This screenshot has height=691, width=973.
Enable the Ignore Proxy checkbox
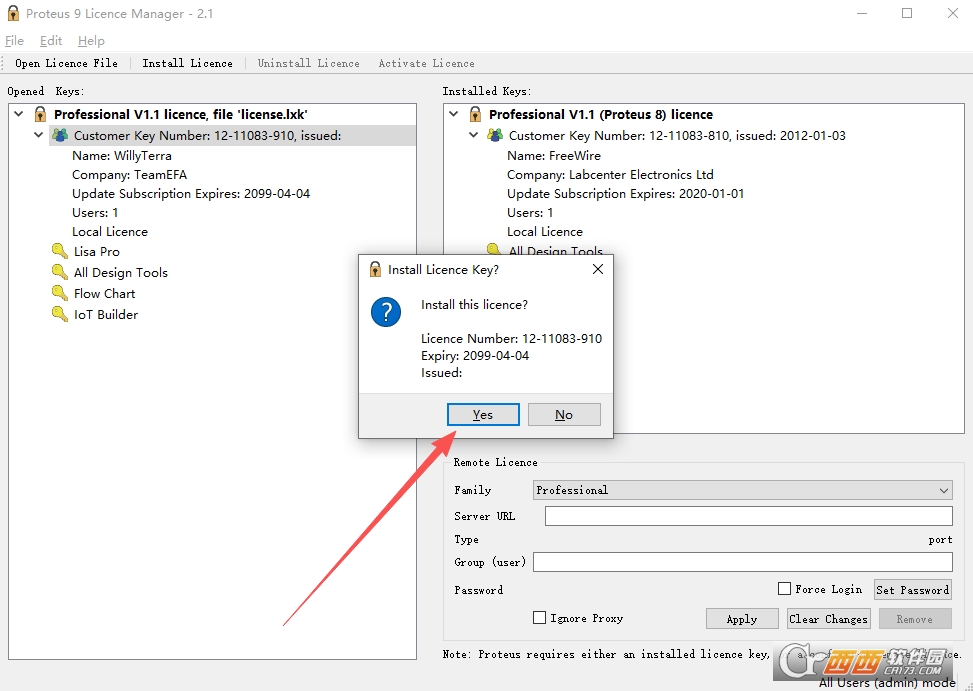[x=540, y=618]
